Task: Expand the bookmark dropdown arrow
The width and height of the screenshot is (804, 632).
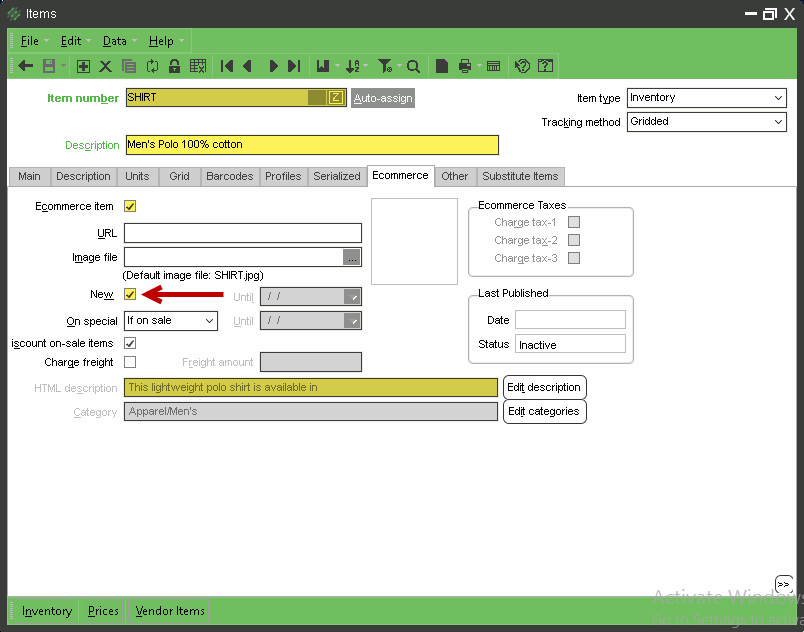Action: tap(337, 66)
